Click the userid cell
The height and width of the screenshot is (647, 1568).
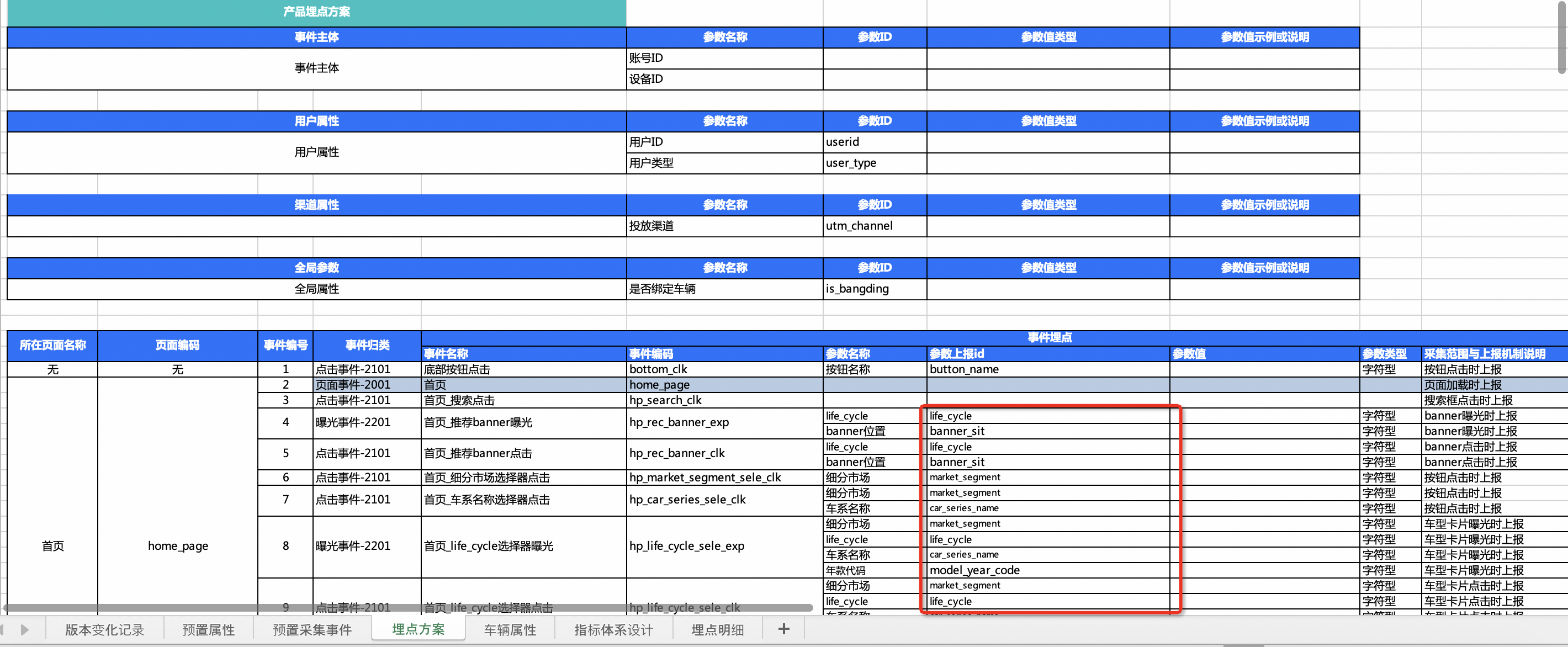875,142
